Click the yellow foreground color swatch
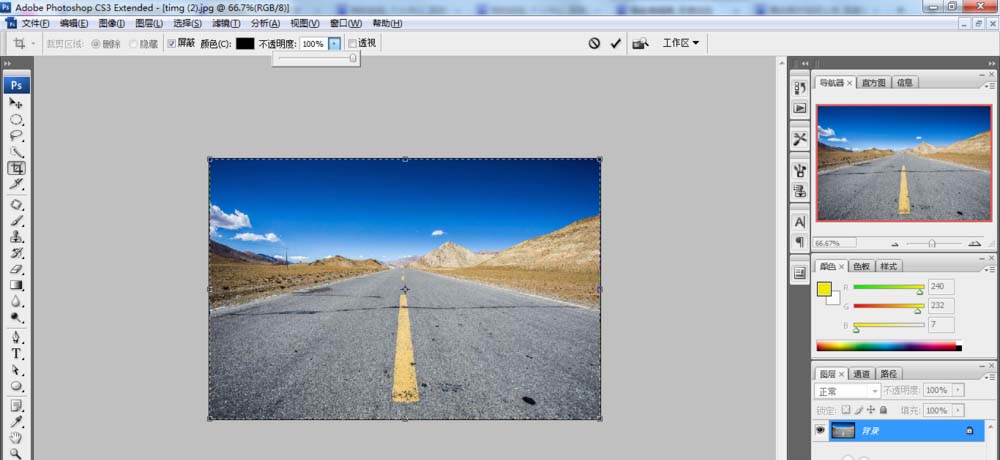Screen dimensions: 1000x460 tap(824, 290)
